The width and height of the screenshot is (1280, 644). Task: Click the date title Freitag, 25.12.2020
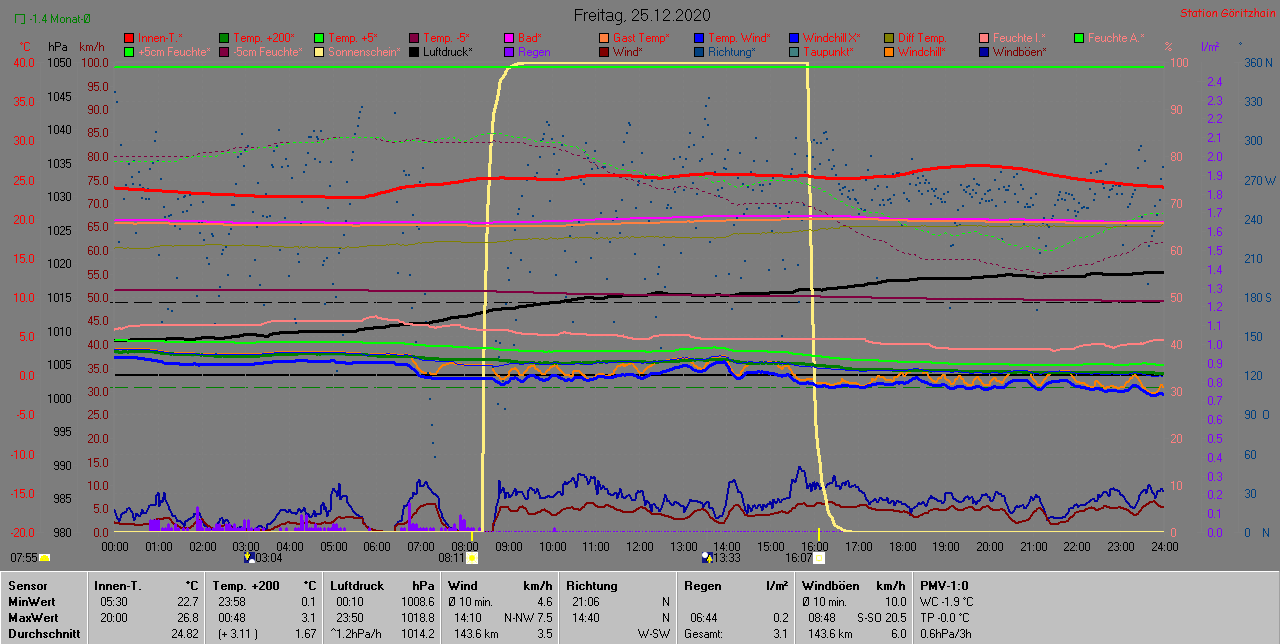[x=641, y=15]
